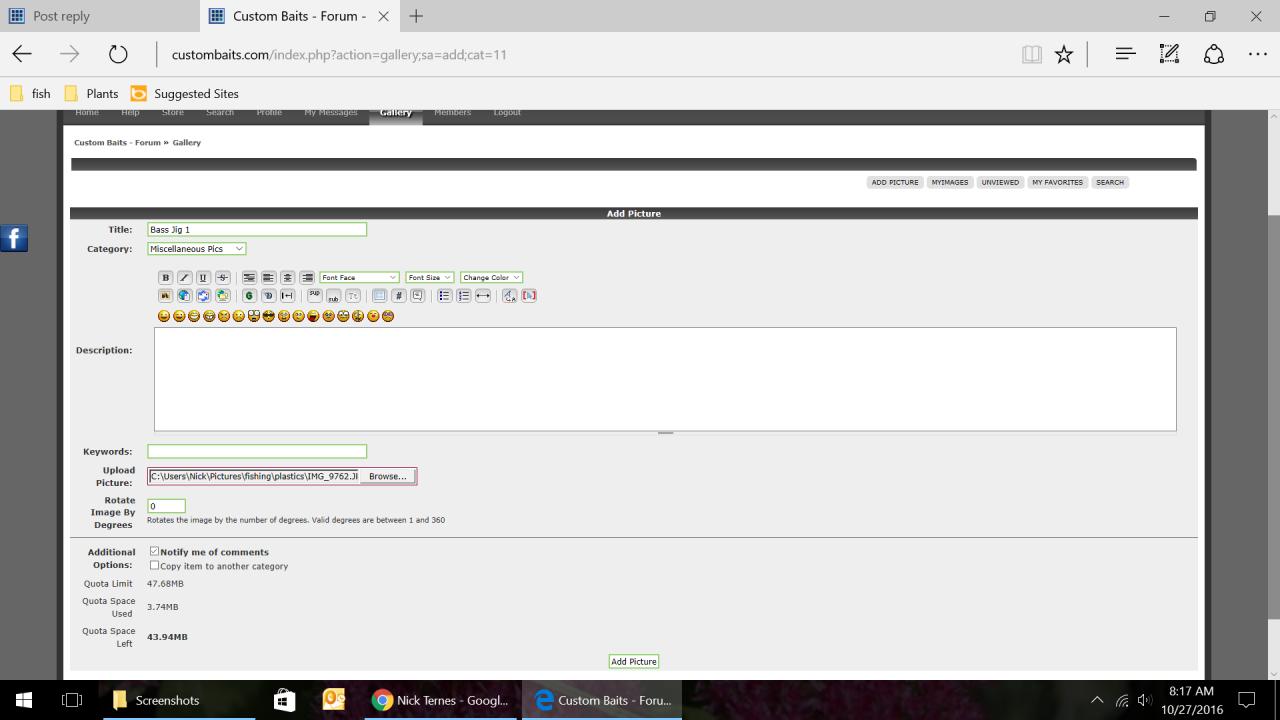Open the Font Size dropdown
The height and width of the screenshot is (720, 1280).
(429, 278)
